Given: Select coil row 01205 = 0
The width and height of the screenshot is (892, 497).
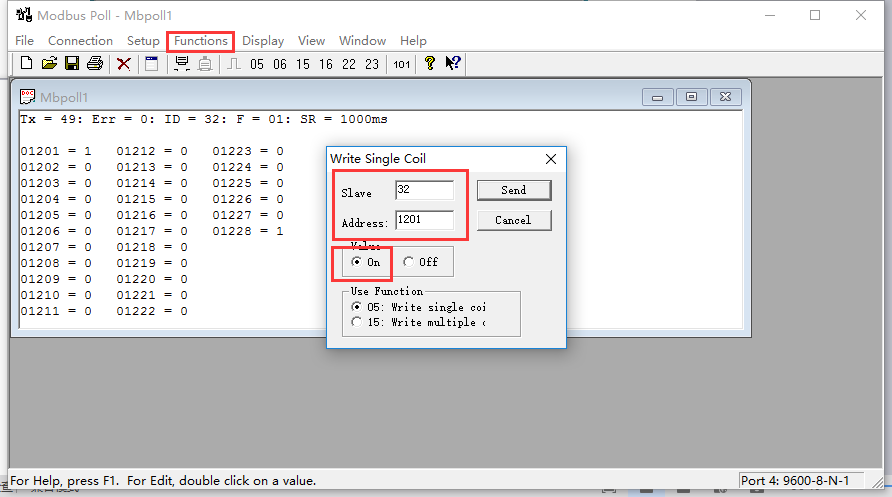Looking at the screenshot, I should click(56, 215).
